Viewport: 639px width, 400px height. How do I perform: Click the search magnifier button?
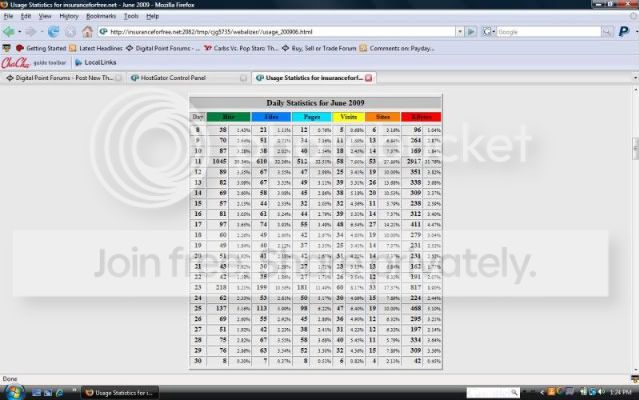point(607,32)
